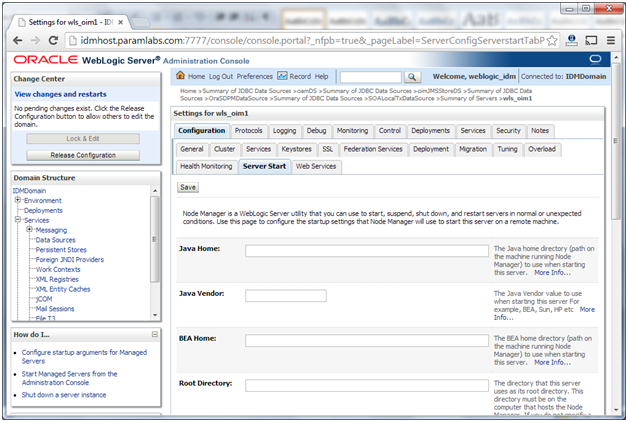Bookmark page with the star icon
The height and width of the screenshot is (422, 628).
(x=552, y=40)
